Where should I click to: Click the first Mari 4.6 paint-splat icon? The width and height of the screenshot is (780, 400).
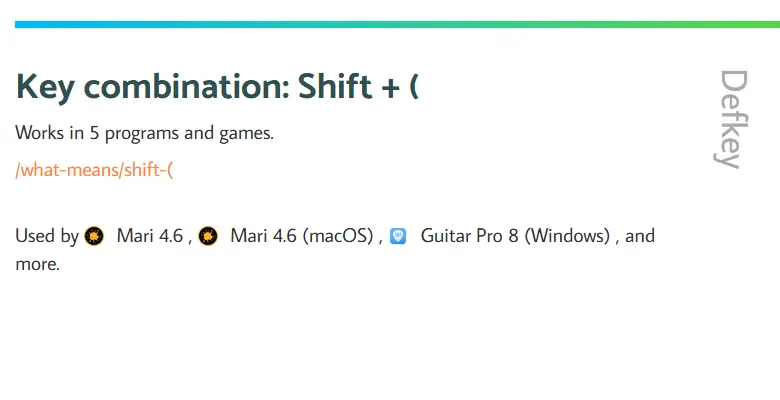(94, 236)
